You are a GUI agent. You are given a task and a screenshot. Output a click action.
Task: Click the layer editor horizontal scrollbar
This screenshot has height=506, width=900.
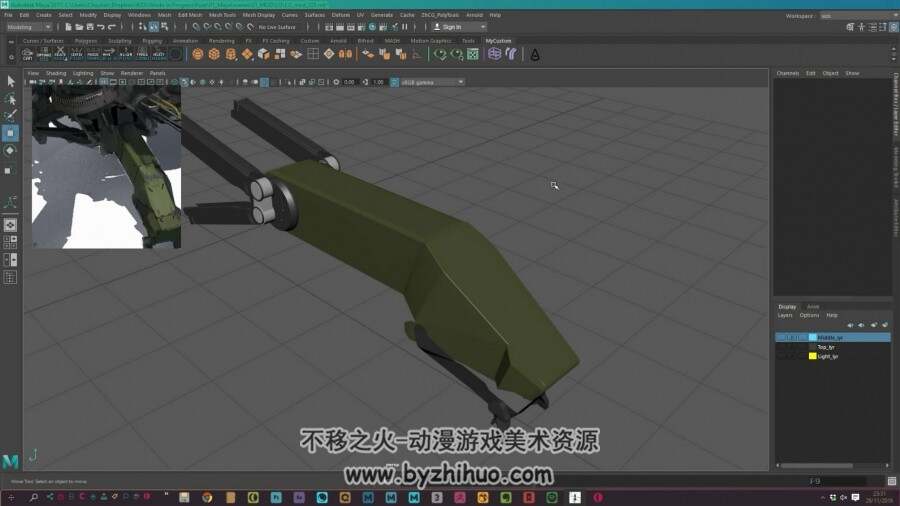coord(816,465)
